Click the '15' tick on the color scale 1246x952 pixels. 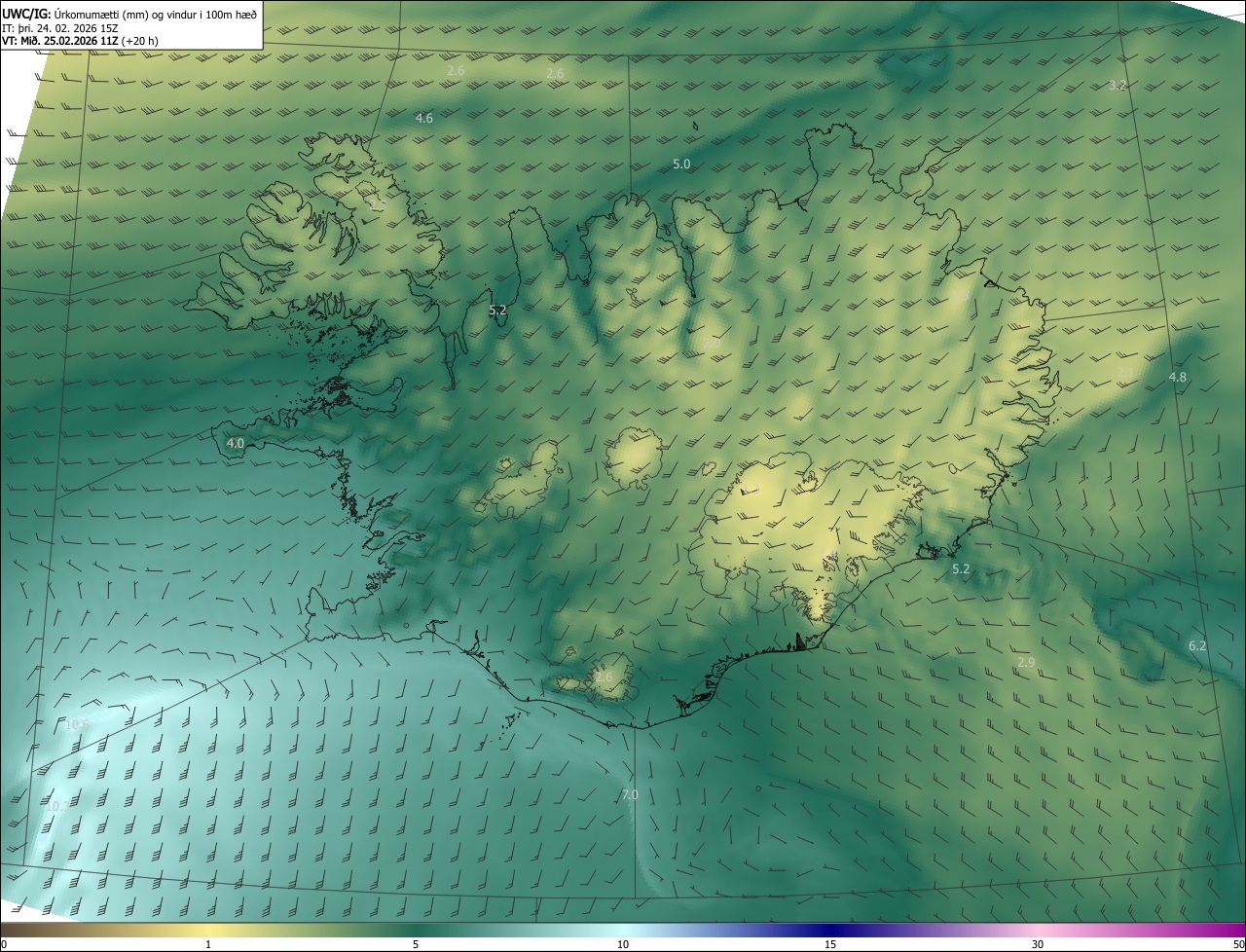coord(830,944)
